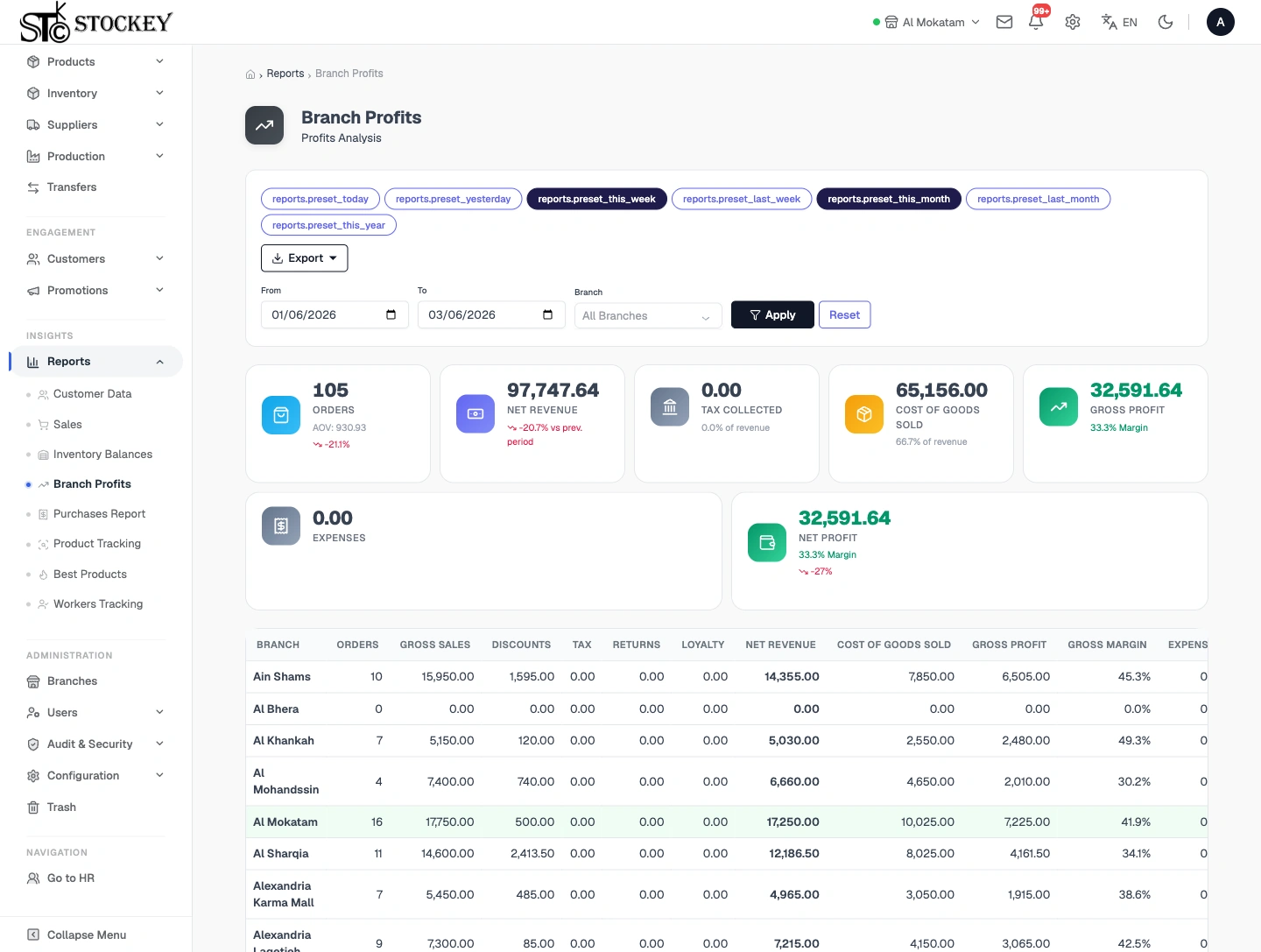Image resolution: width=1261 pixels, height=952 pixels.
Task: Go to home via breadcrumb house icon
Action: tap(250, 74)
